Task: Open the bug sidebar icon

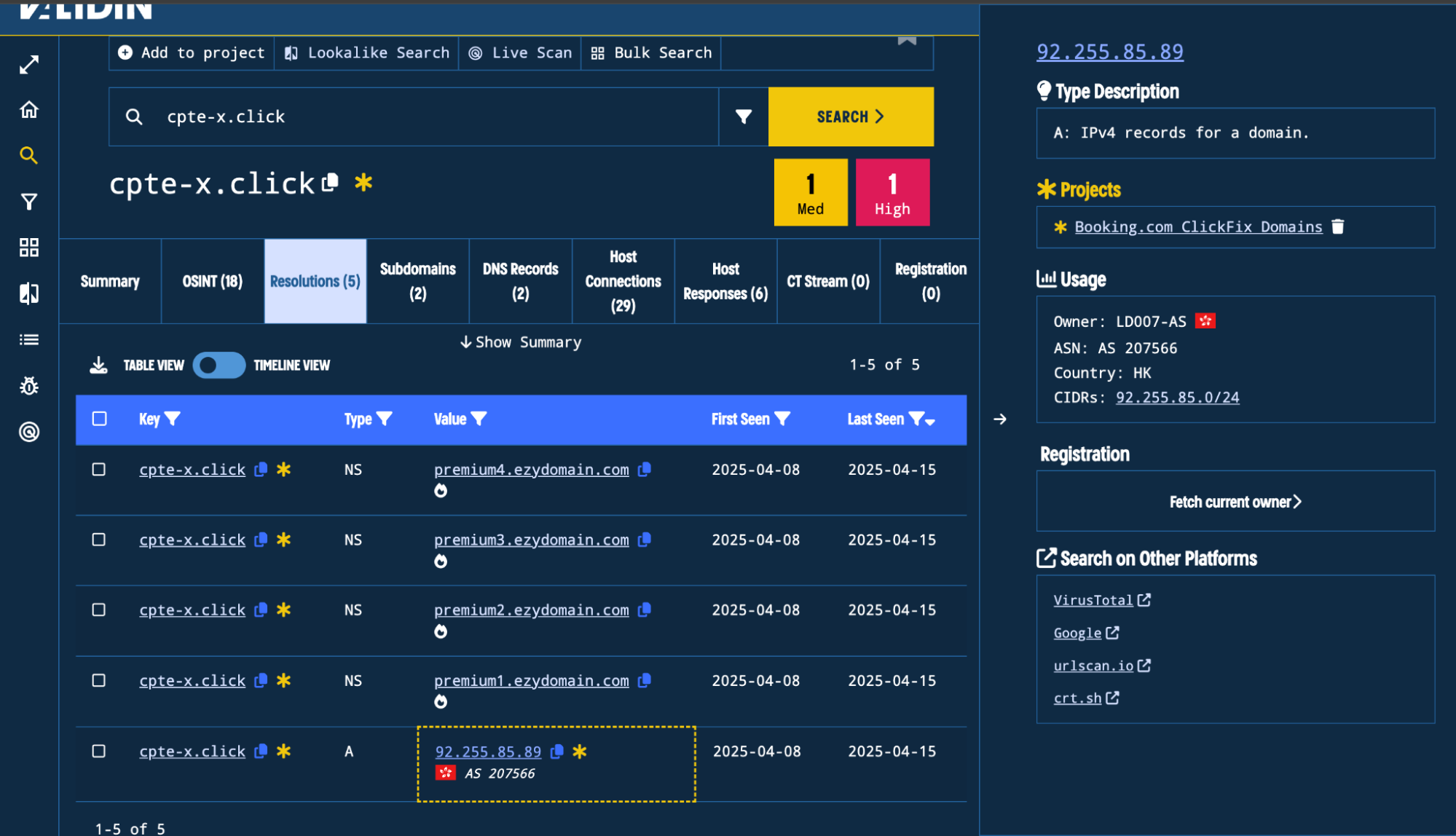Action: (x=29, y=386)
